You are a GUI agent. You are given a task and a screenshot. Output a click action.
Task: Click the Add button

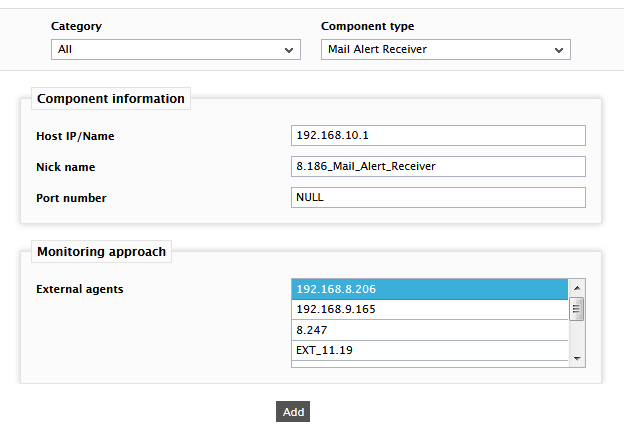click(293, 412)
